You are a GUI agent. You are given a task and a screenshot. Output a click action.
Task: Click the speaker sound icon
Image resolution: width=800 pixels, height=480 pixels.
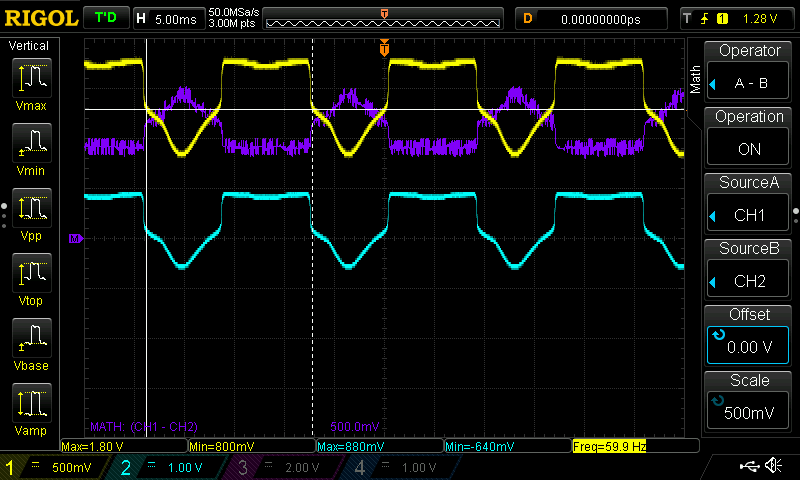[773, 466]
